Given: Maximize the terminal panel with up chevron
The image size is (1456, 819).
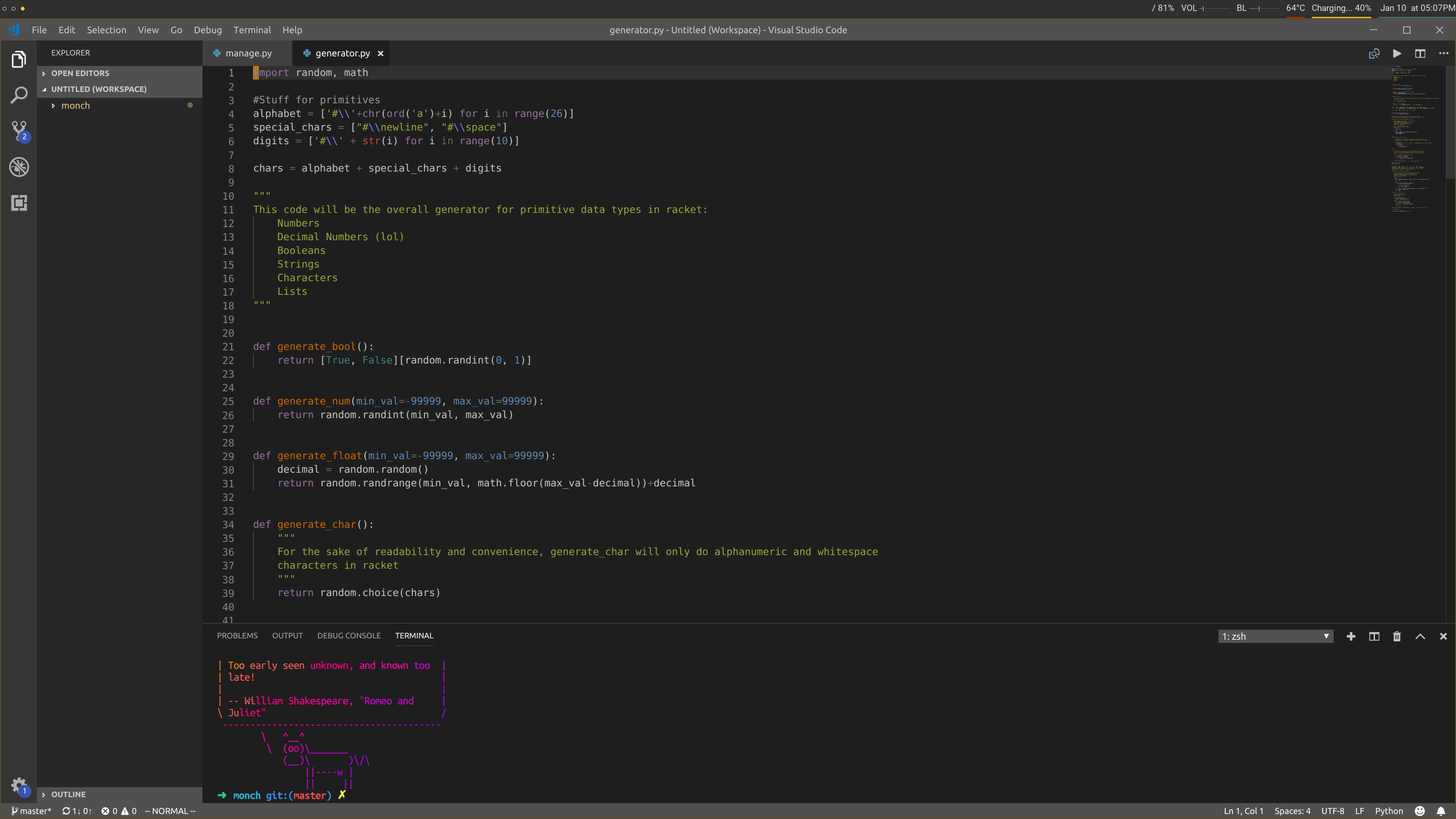Looking at the screenshot, I should [x=1420, y=637].
